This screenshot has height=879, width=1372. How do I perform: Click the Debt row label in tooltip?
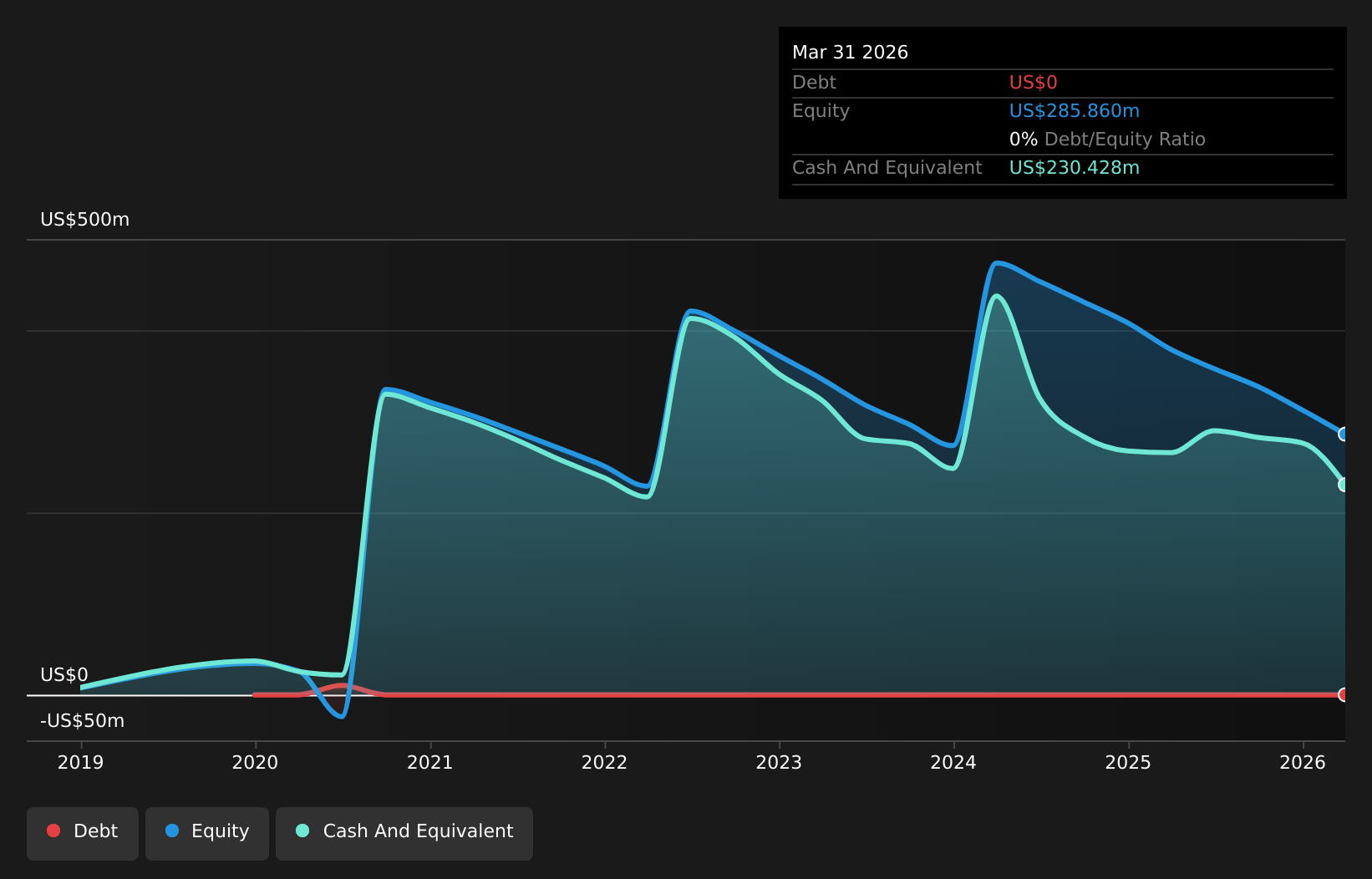pos(814,83)
